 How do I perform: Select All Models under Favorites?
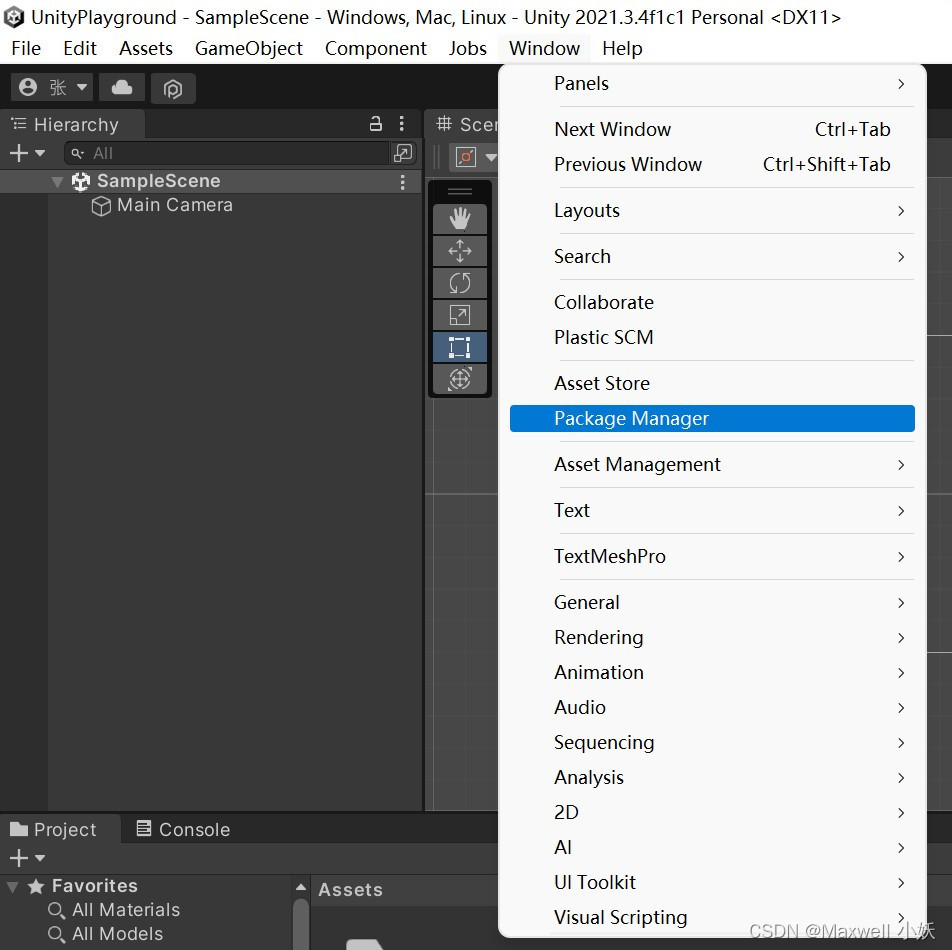tap(117, 934)
